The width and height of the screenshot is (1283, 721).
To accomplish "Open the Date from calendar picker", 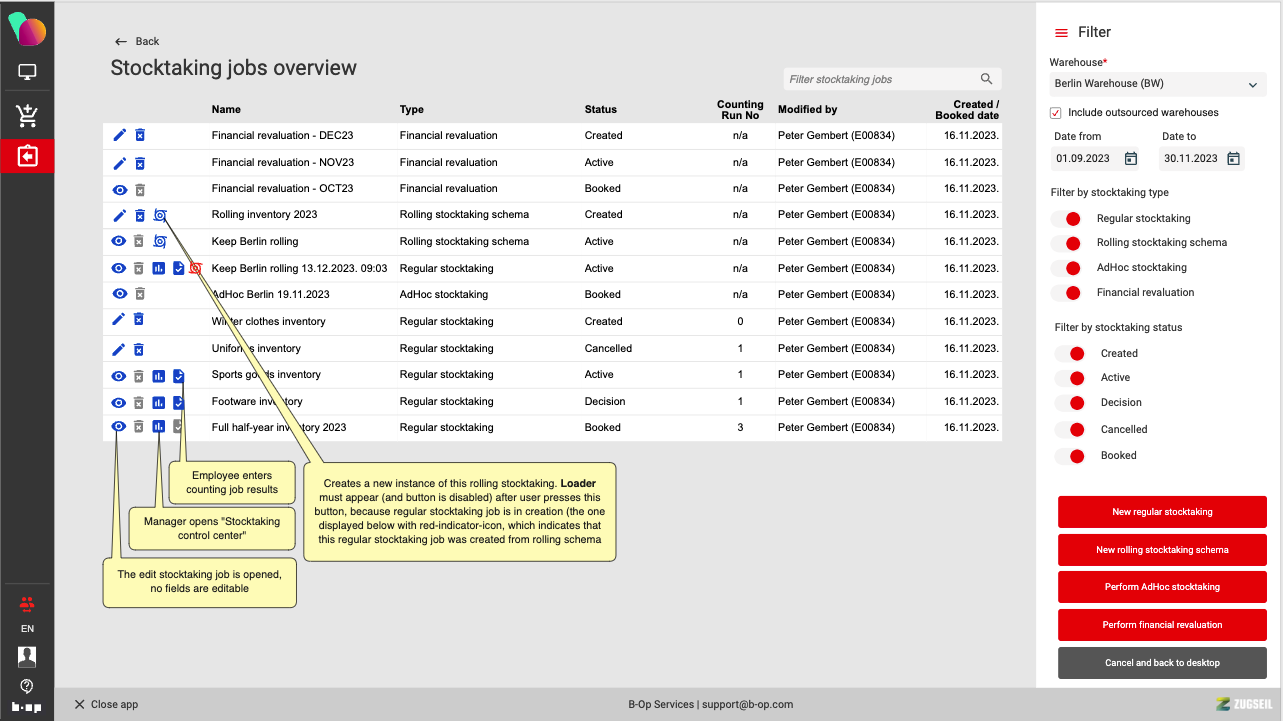I will tap(1131, 158).
